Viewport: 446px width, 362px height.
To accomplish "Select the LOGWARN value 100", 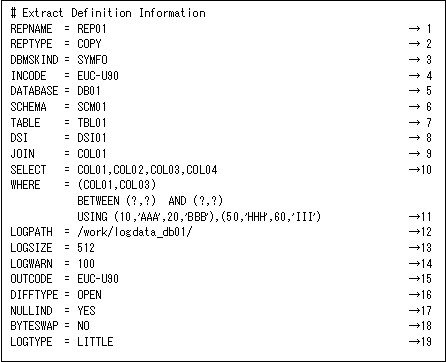I will (x=86, y=264).
